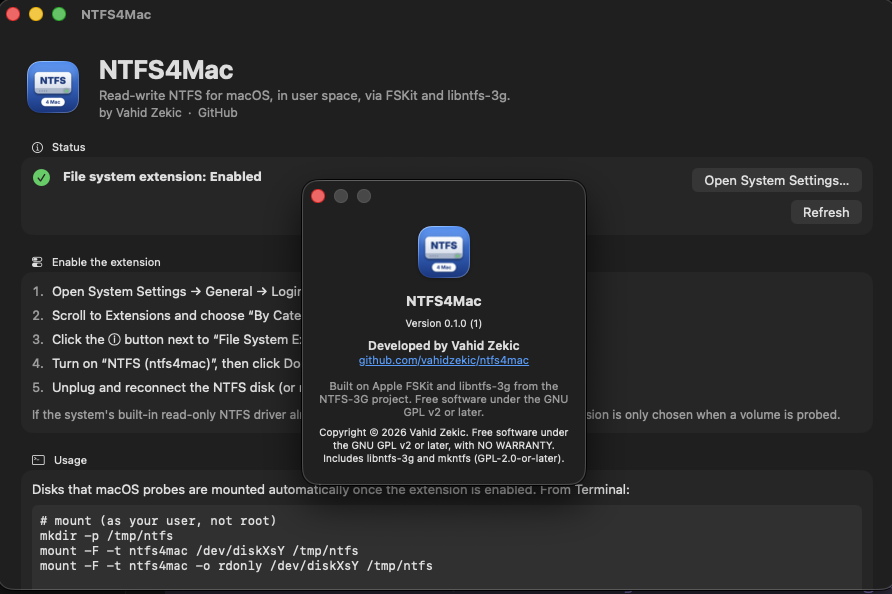The image size is (892, 594).
Task: Refresh the extension status
Action: [826, 212]
